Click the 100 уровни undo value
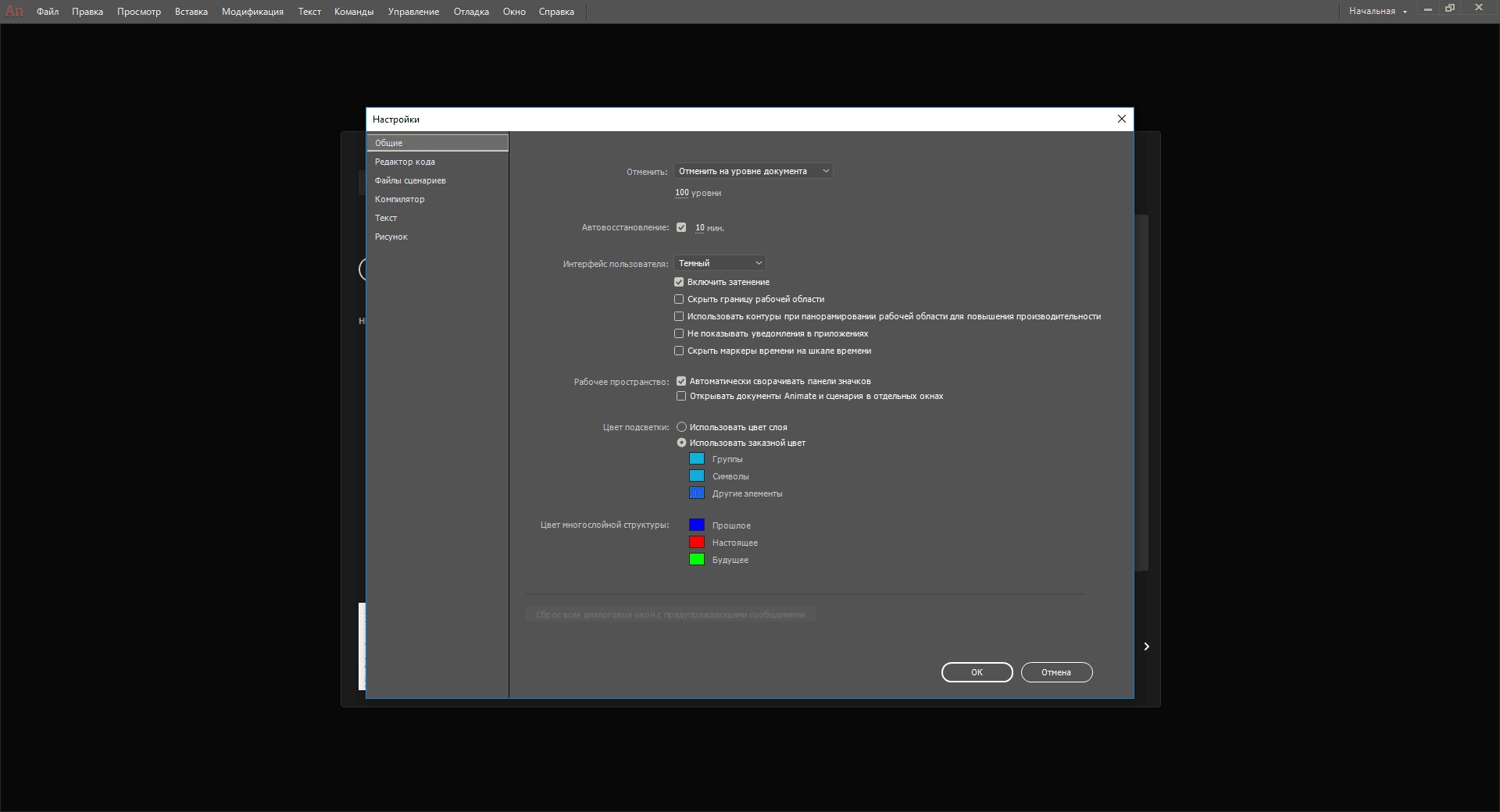This screenshot has width=1500, height=812. 681,193
